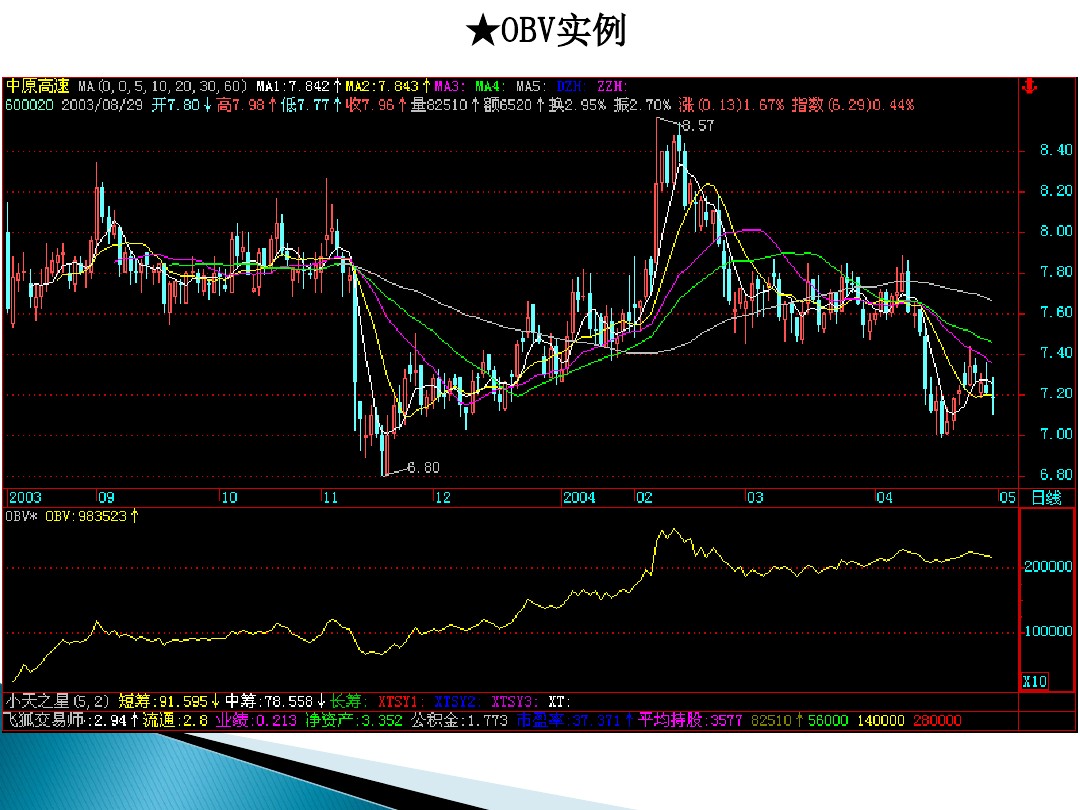Select the DZH indicator label
Viewport: 1080px width, 810px height.
[566, 87]
